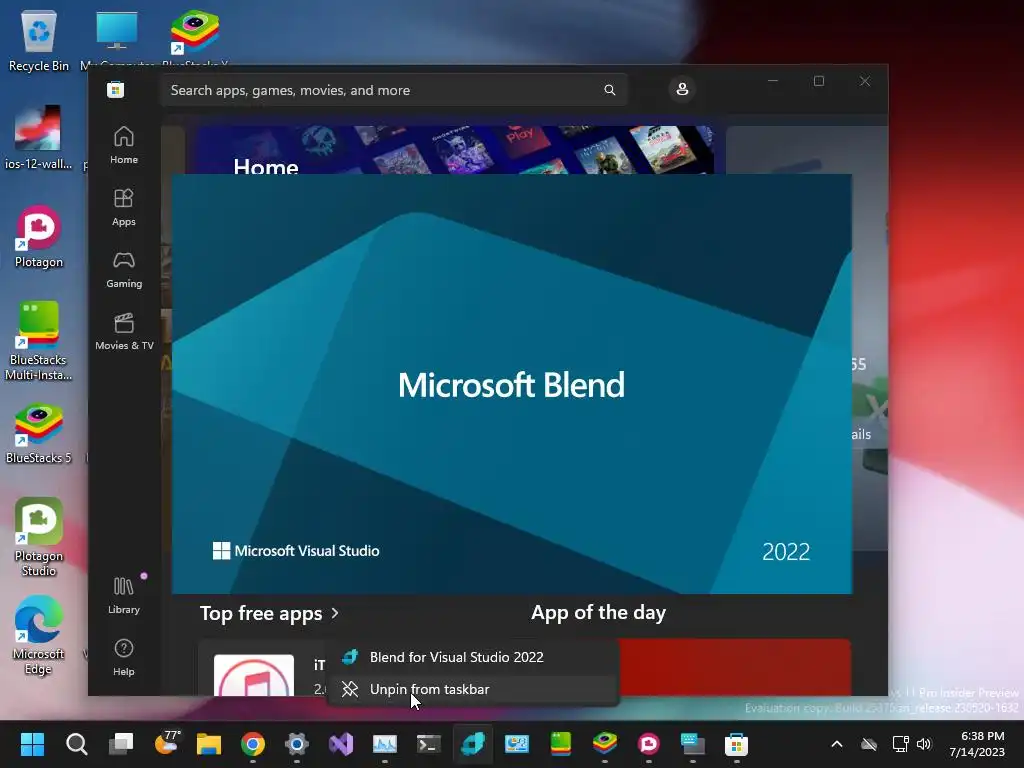Open the Windows Start button
This screenshot has height=768, width=1024.
[32, 744]
